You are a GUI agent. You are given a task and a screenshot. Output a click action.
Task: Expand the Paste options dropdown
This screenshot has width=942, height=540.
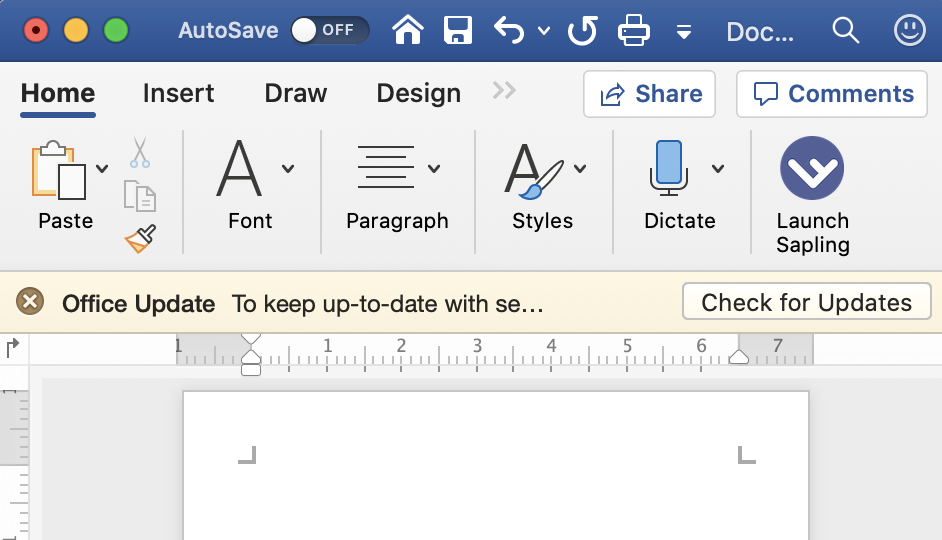(102, 169)
